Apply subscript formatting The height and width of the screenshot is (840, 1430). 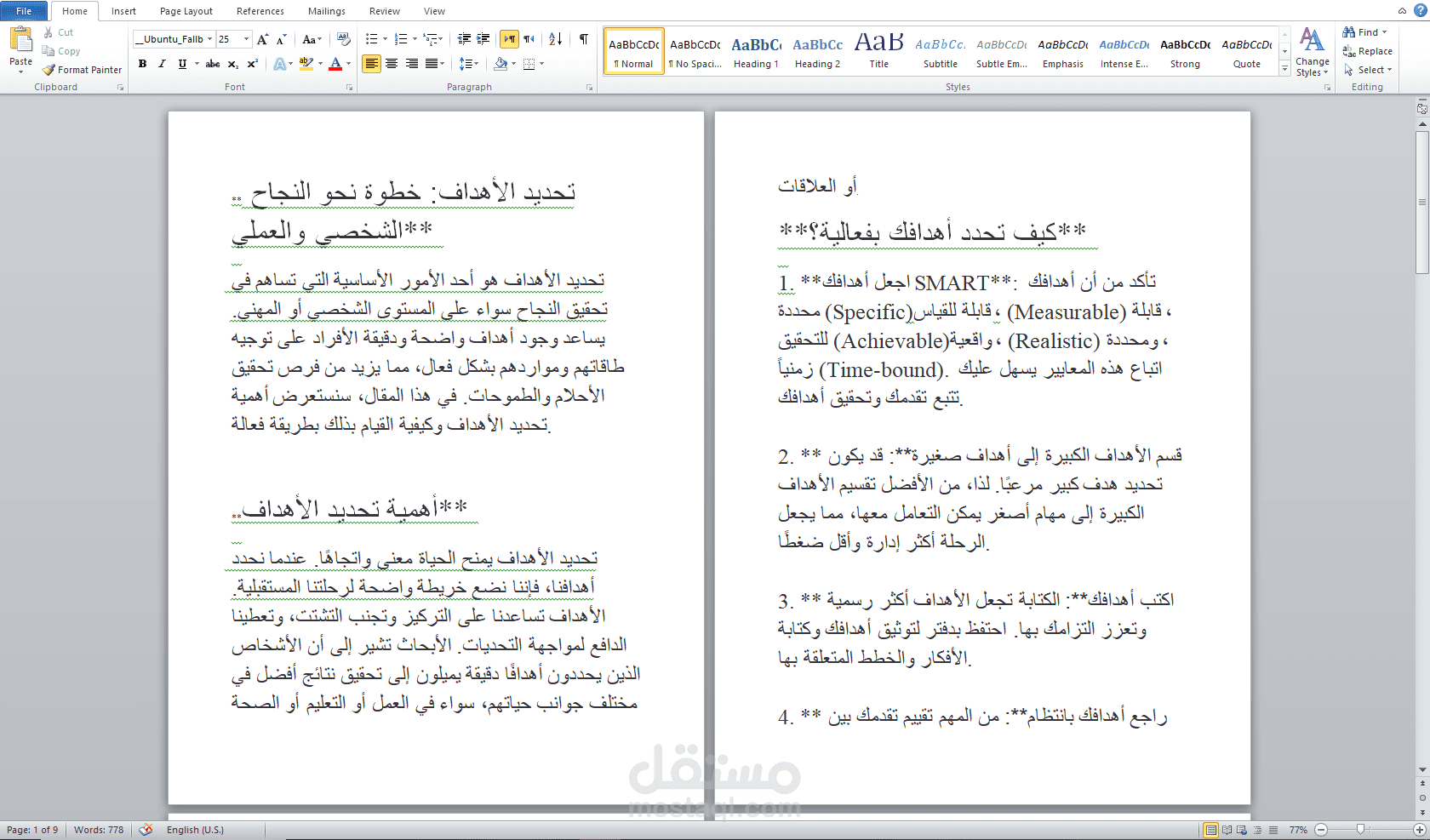(x=232, y=64)
